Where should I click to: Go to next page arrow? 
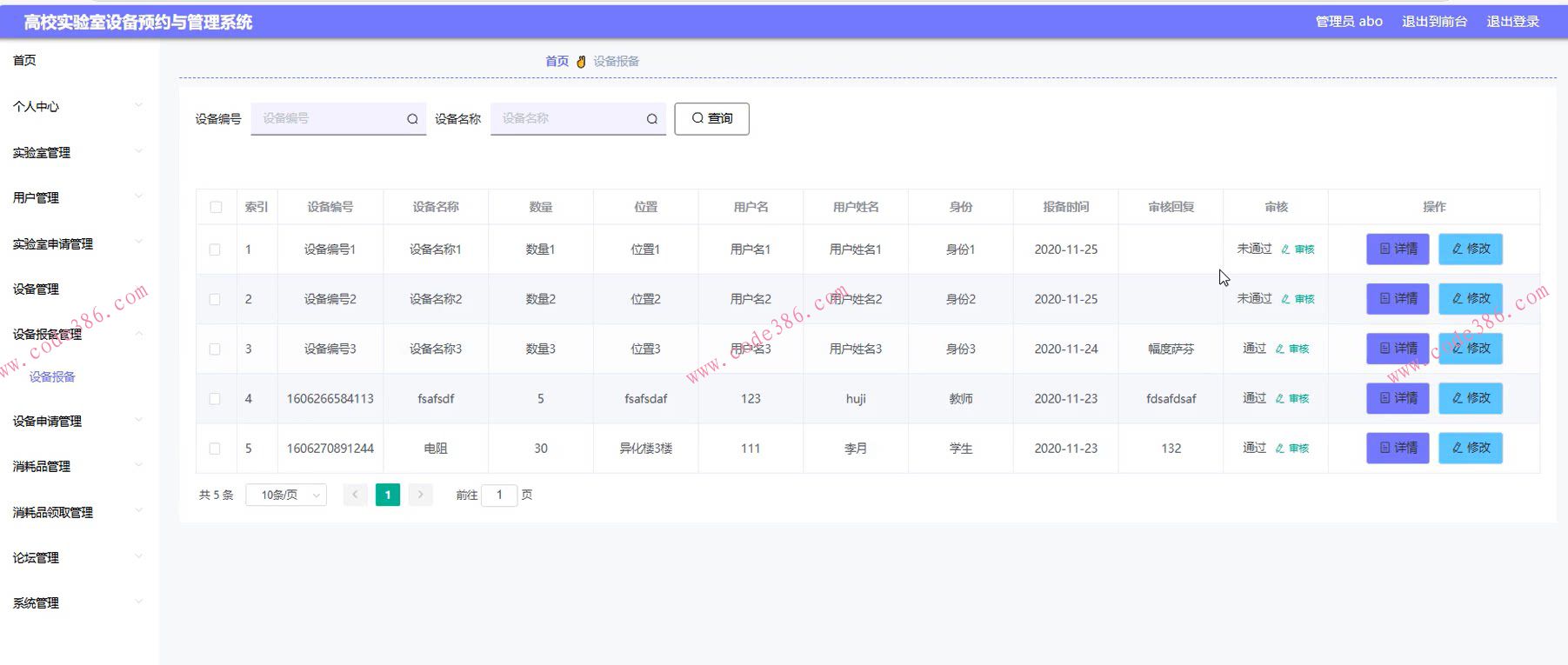pyautogui.click(x=420, y=495)
